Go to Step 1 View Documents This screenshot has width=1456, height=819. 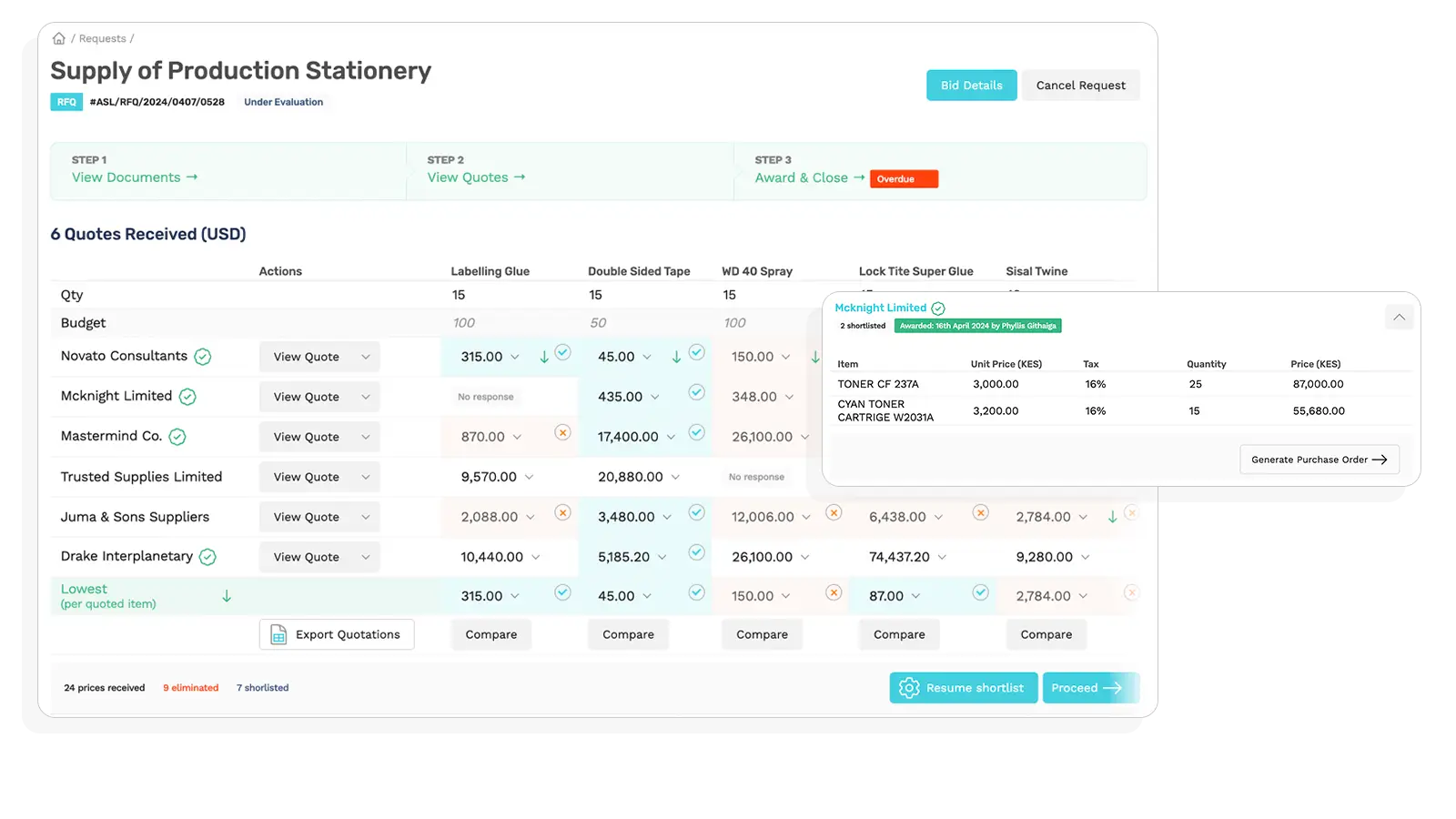pos(135,177)
